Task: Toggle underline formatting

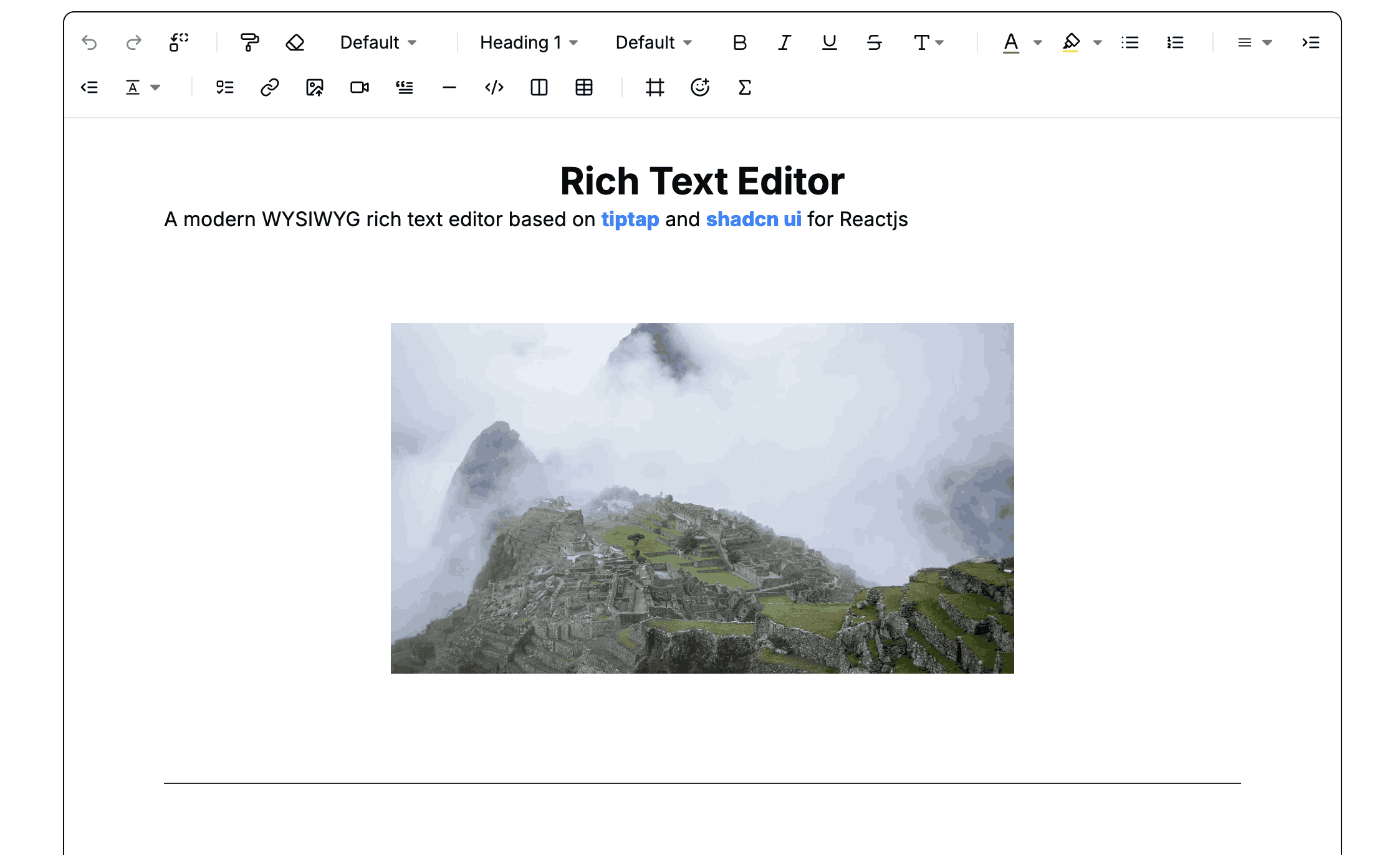Action: pos(829,42)
